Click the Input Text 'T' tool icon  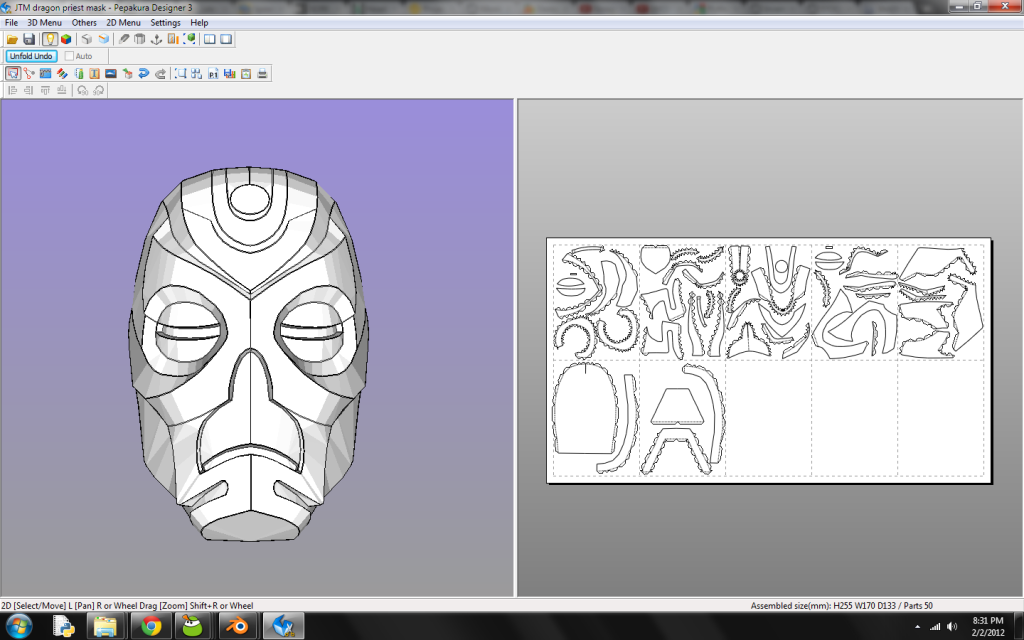(95, 73)
